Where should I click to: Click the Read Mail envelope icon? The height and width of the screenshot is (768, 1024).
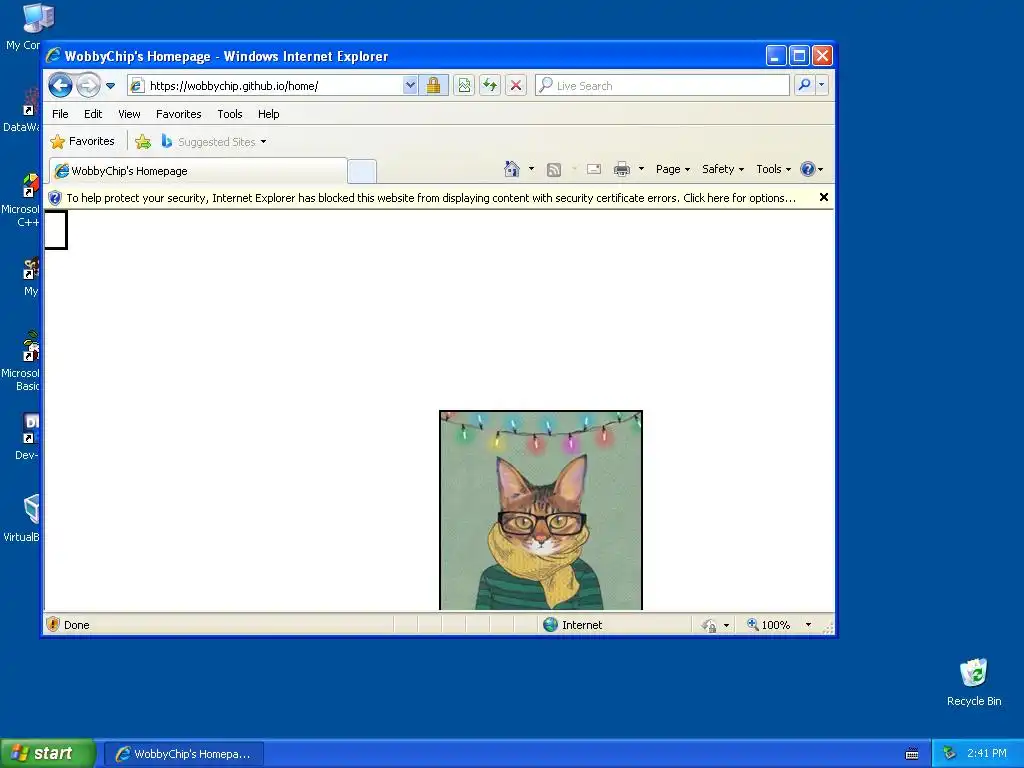(594, 169)
